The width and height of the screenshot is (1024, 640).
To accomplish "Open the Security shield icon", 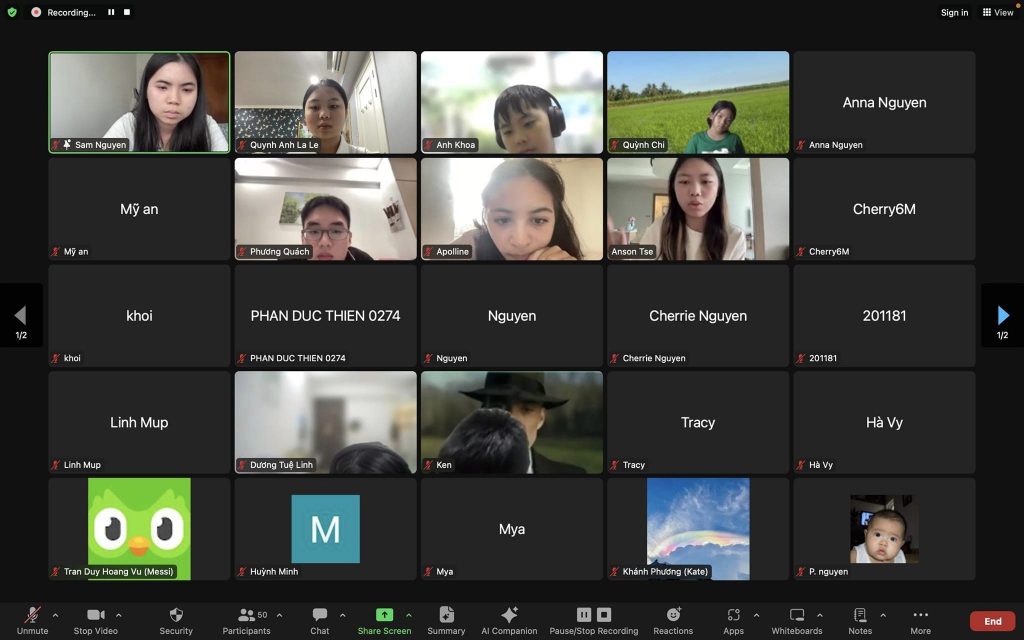I will coord(176,615).
